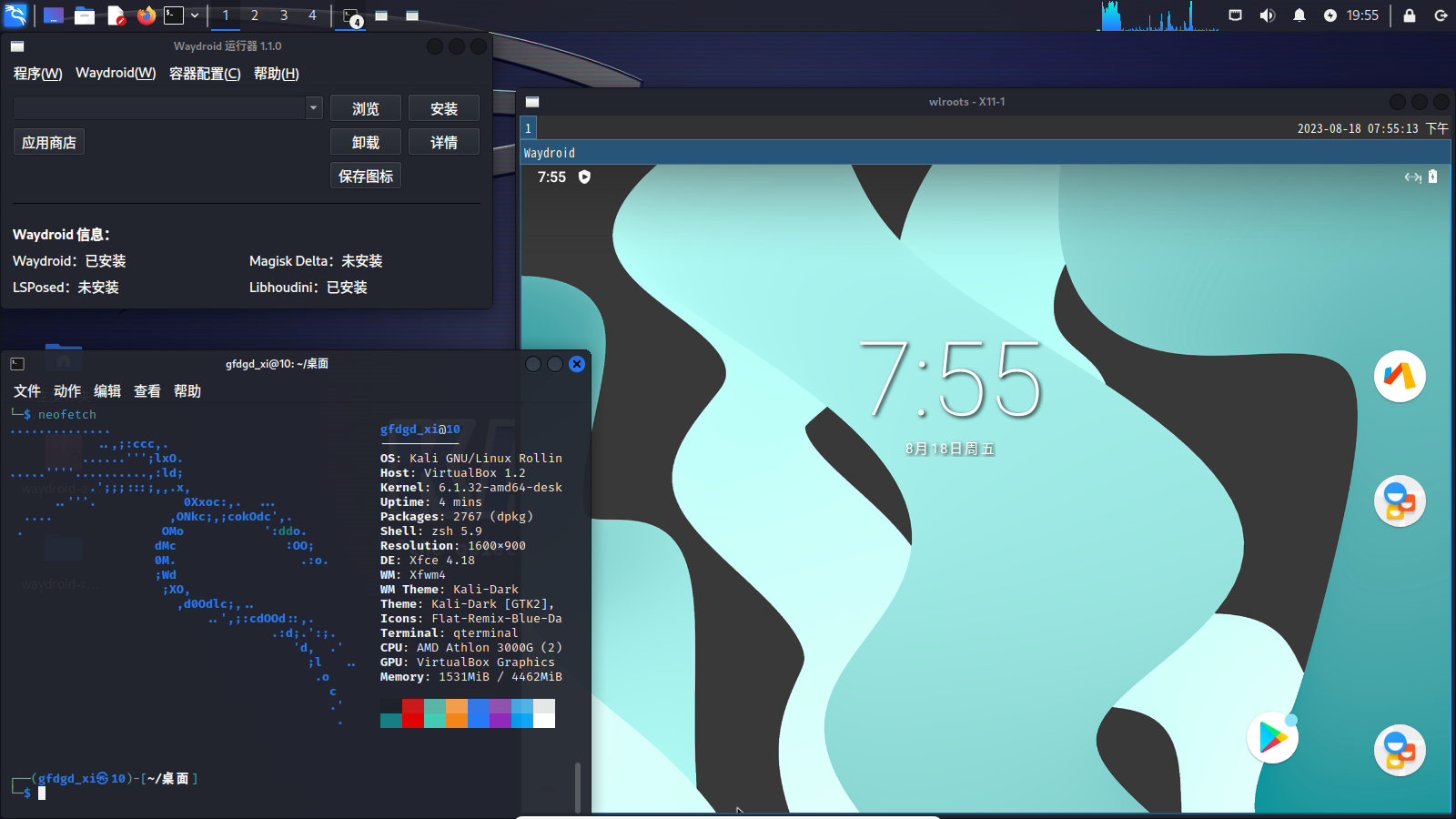Click the 2023-08-18 date-time text
The height and width of the screenshot is (819, 1456).
tap(1373, 128)
